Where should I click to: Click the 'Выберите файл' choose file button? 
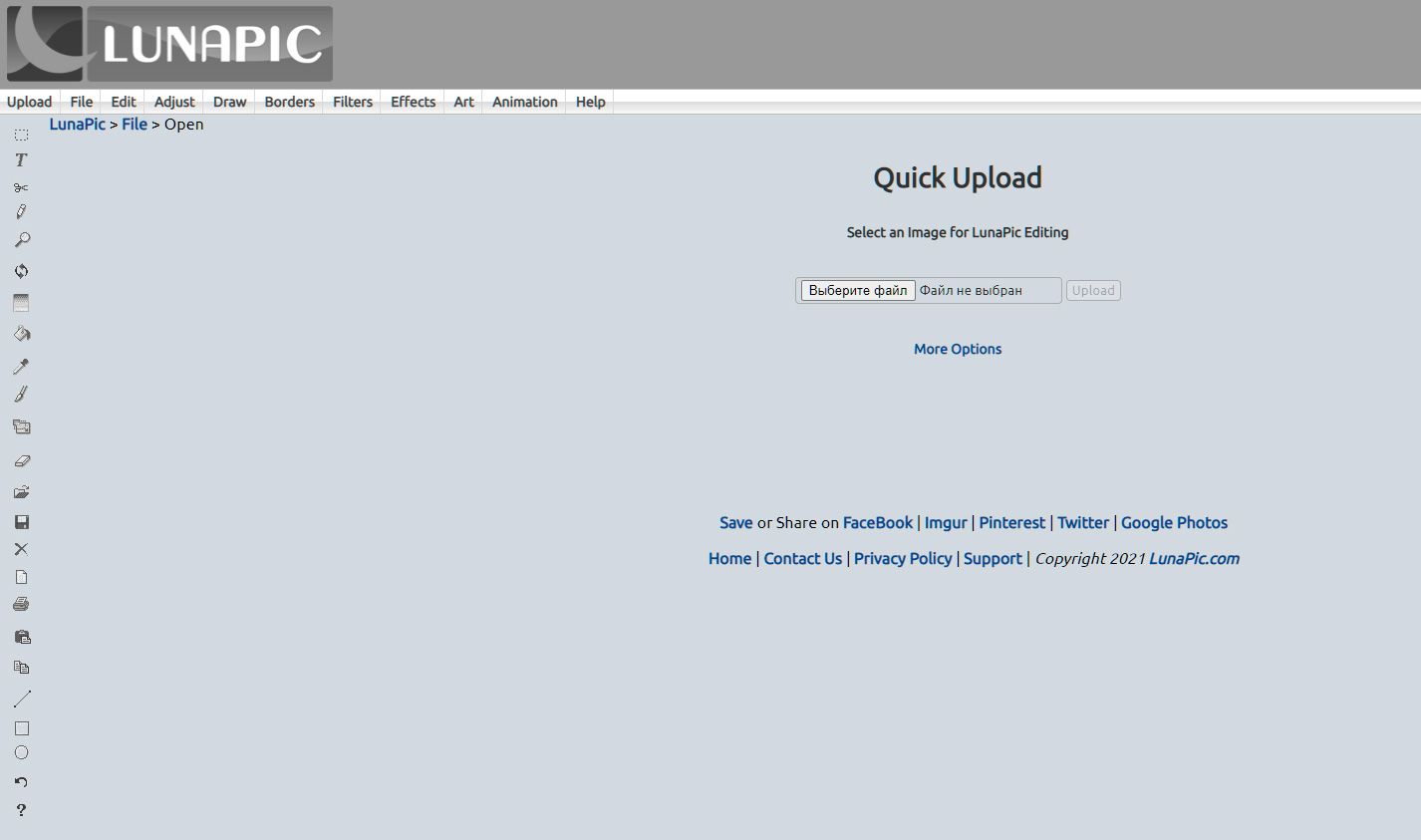click(858, 291)
